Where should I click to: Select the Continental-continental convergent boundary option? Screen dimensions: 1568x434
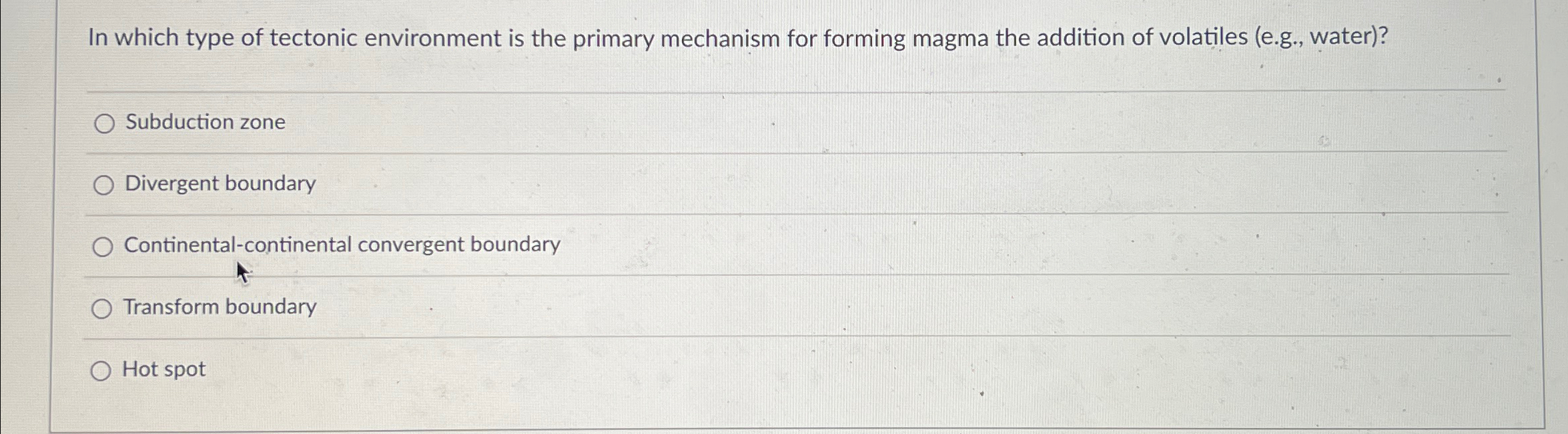click(103, 246)
